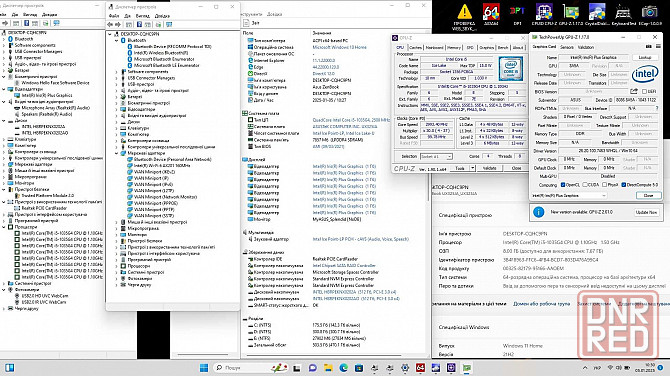The height and width of the screenshot is (376, 670).
Task: Switch to Sensors tab in GPU-Z
Action: tap(567, 47)
